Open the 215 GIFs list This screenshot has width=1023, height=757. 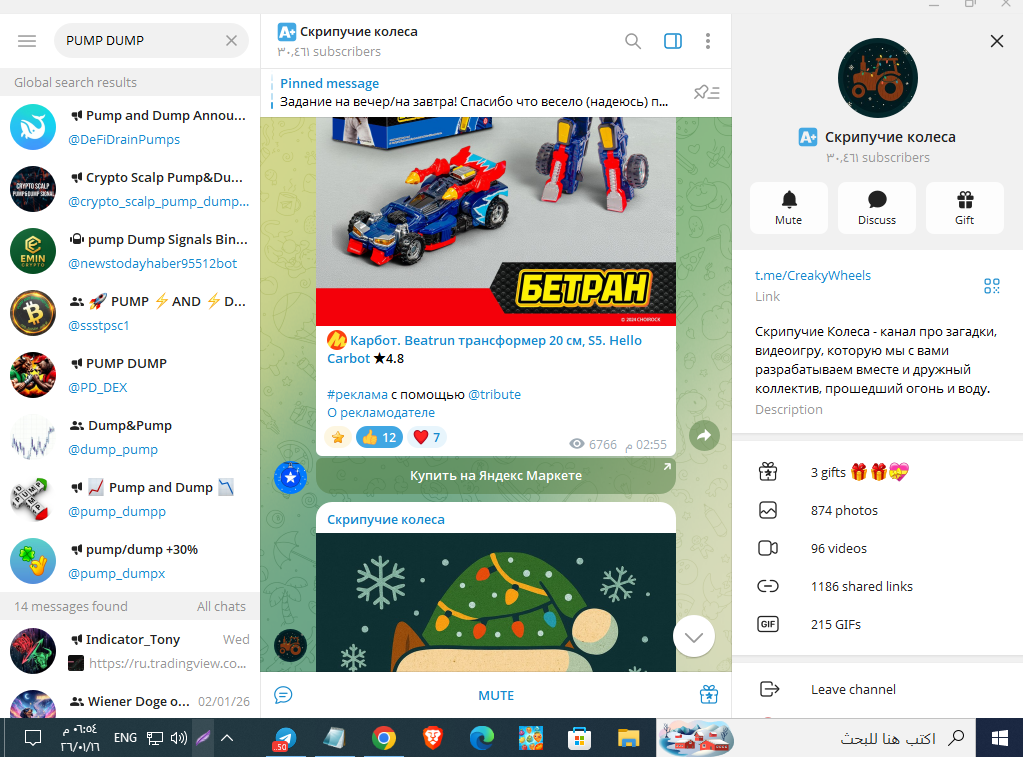click(x=878, y=624)
